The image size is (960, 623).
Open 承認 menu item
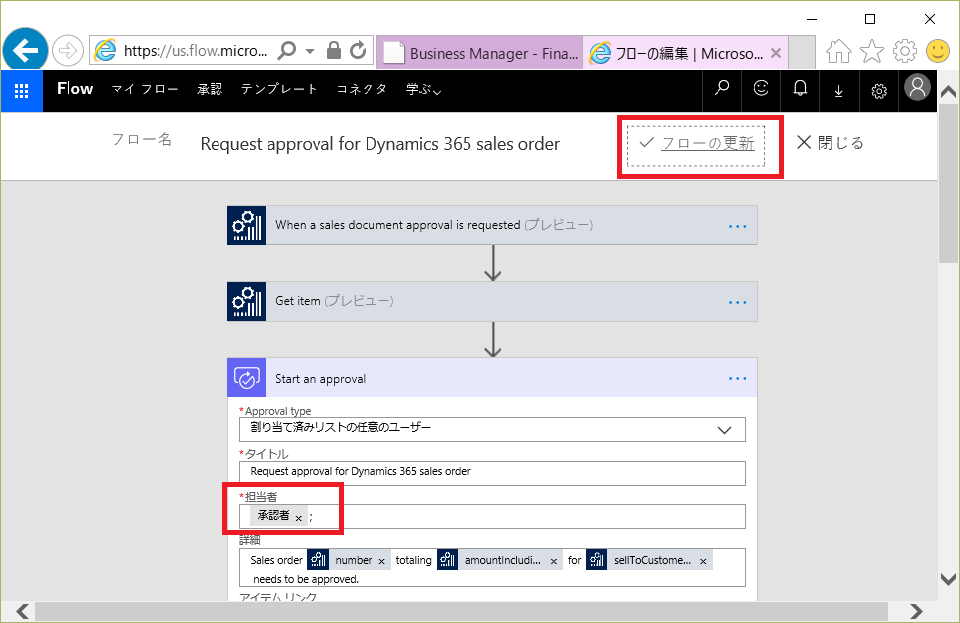(x=209, y=89)
